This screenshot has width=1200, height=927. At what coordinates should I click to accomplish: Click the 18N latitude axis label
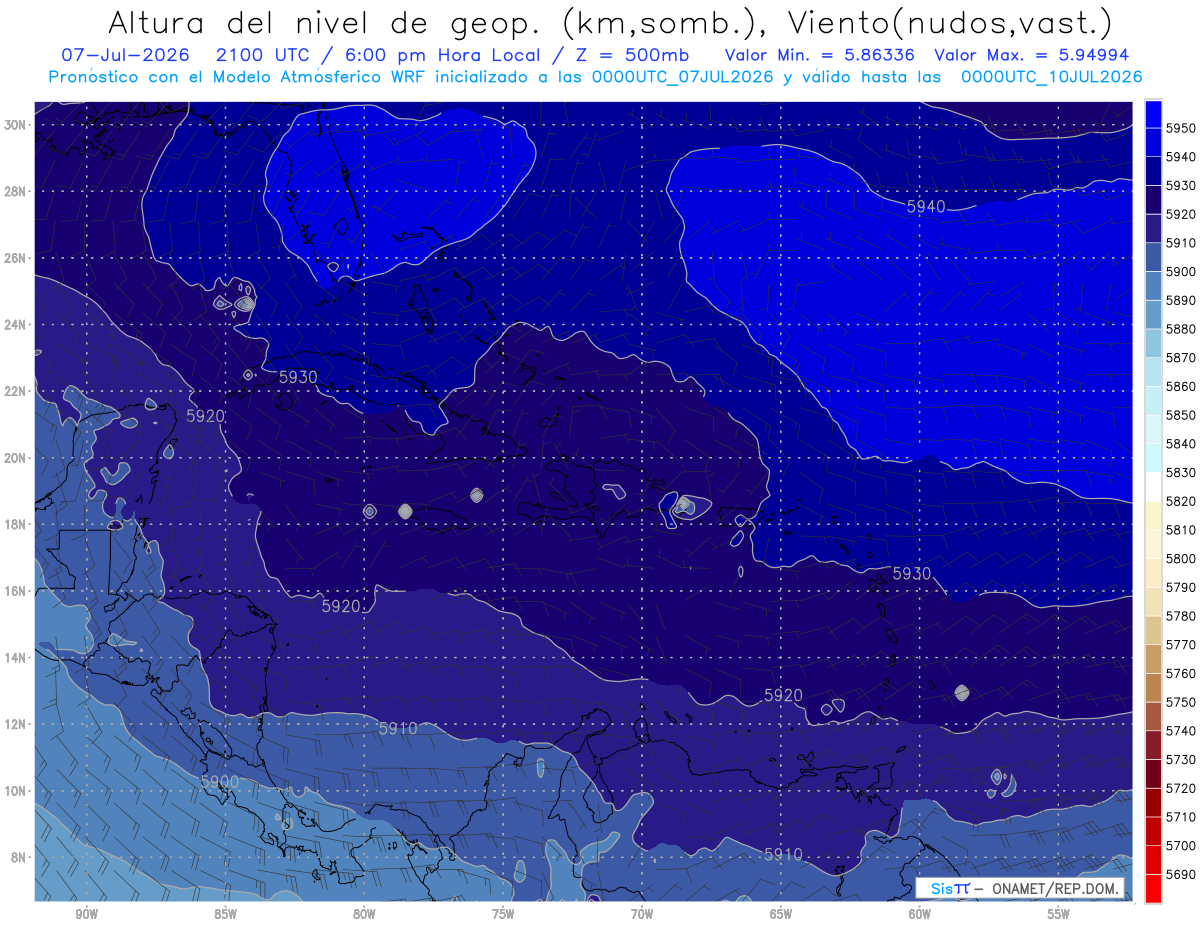[x=15, y=525]
